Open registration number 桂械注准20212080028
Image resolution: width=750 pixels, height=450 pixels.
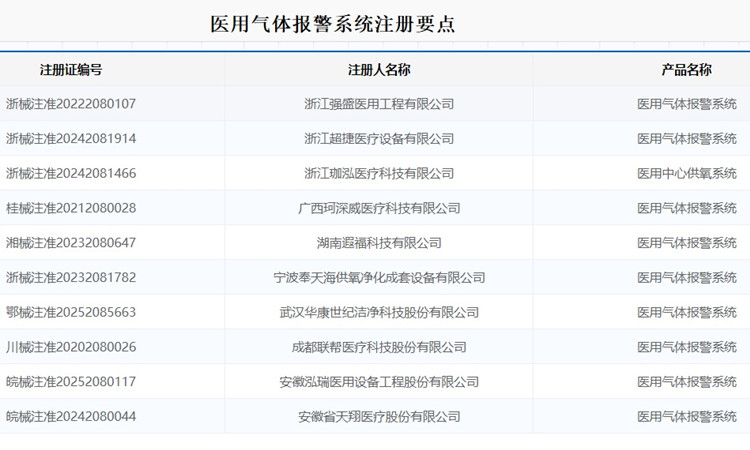pyautogui.click(x=71, y=208)
